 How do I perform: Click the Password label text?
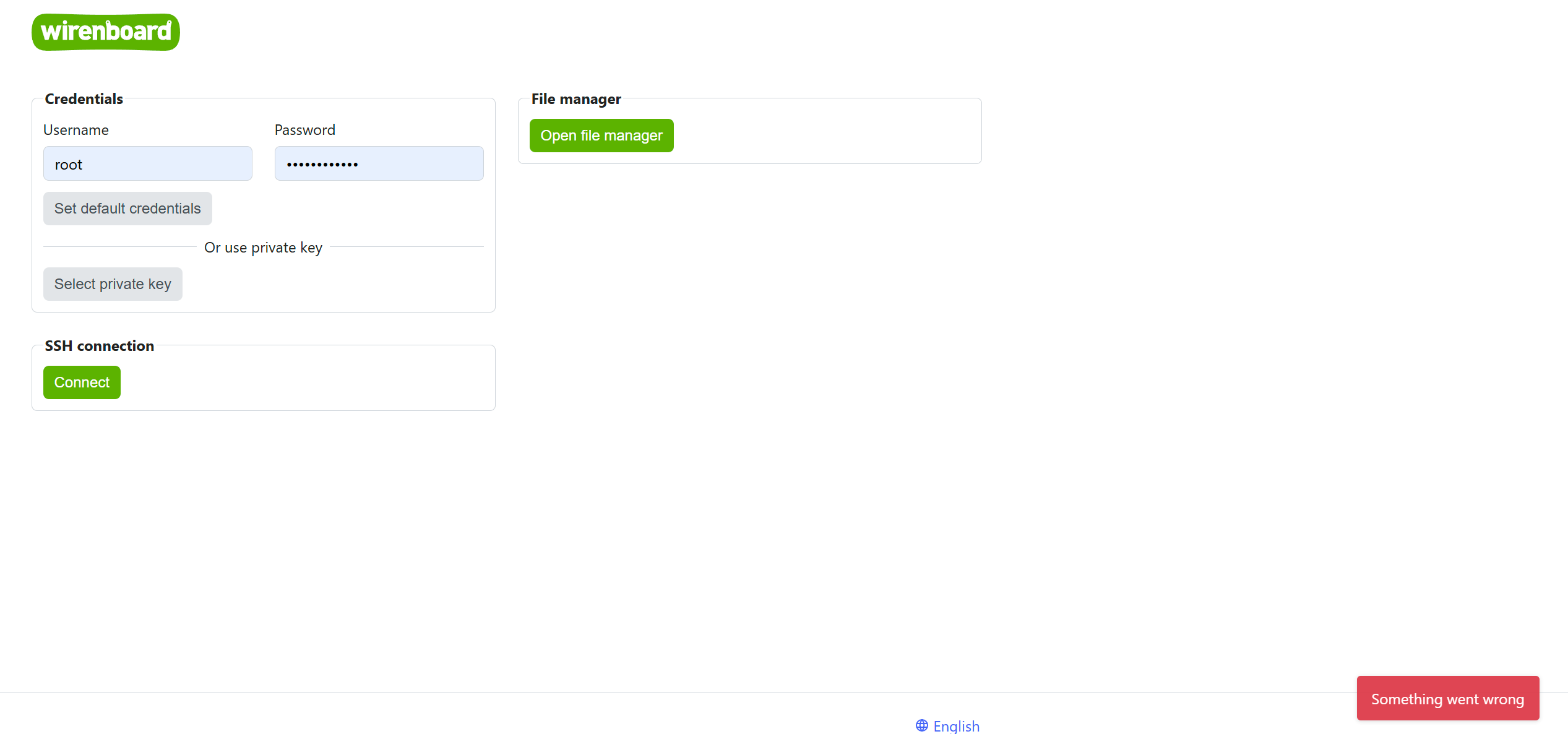click(x=304, y=130)
